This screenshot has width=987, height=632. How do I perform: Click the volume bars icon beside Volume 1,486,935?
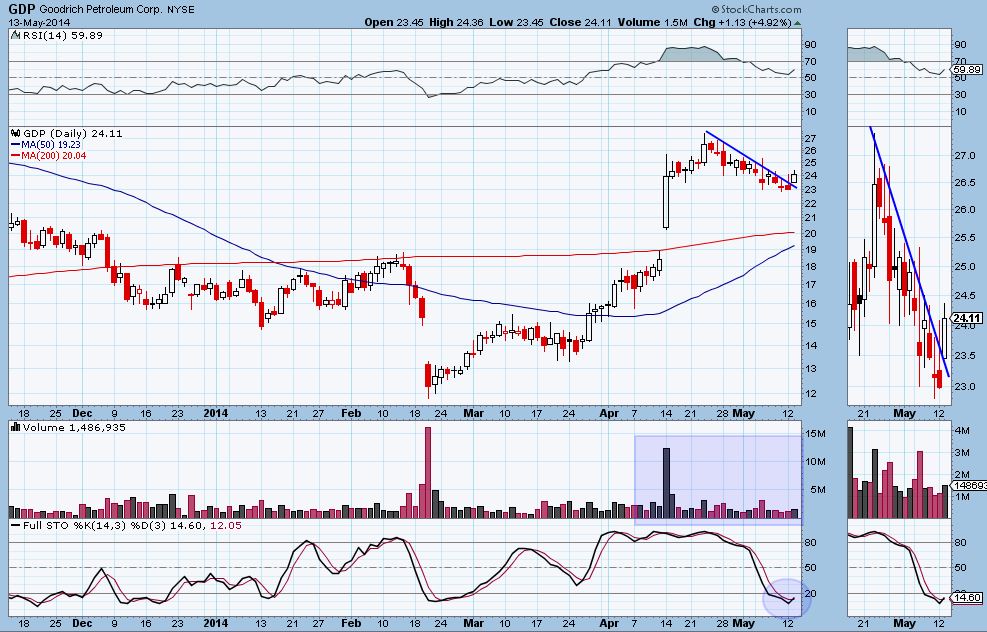(x=16, y=427)
